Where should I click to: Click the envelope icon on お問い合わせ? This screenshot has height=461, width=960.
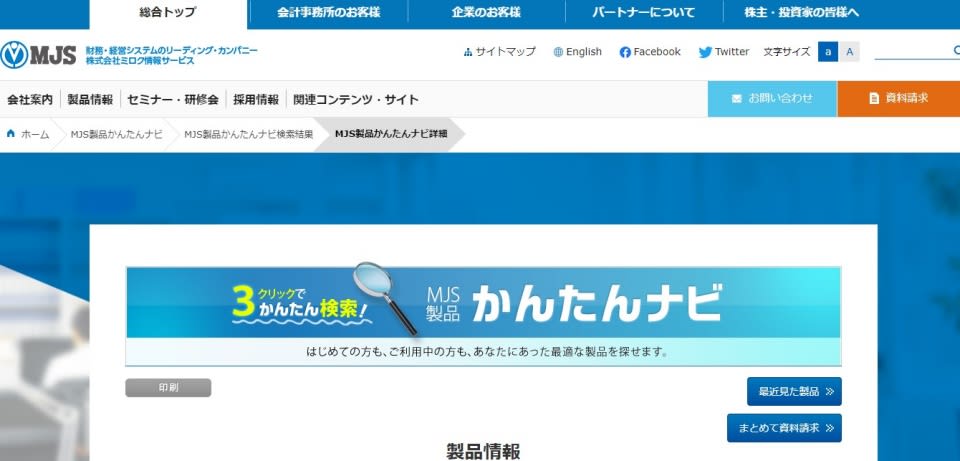737,99
